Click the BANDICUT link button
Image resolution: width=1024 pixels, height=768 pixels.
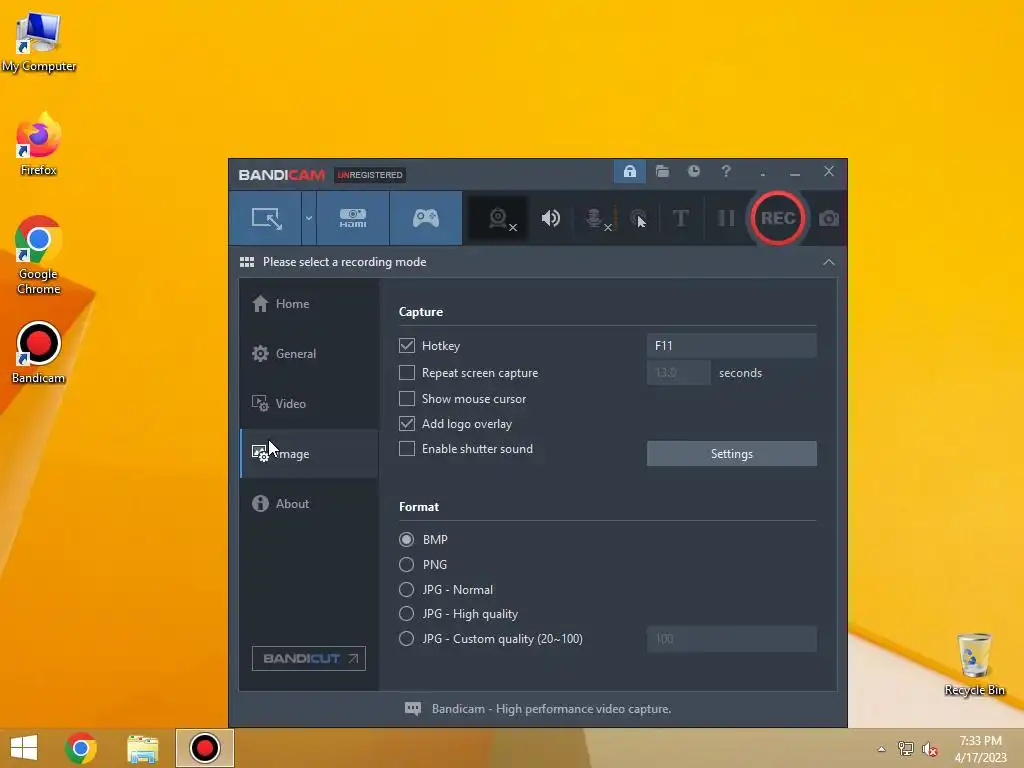(309, 658)
